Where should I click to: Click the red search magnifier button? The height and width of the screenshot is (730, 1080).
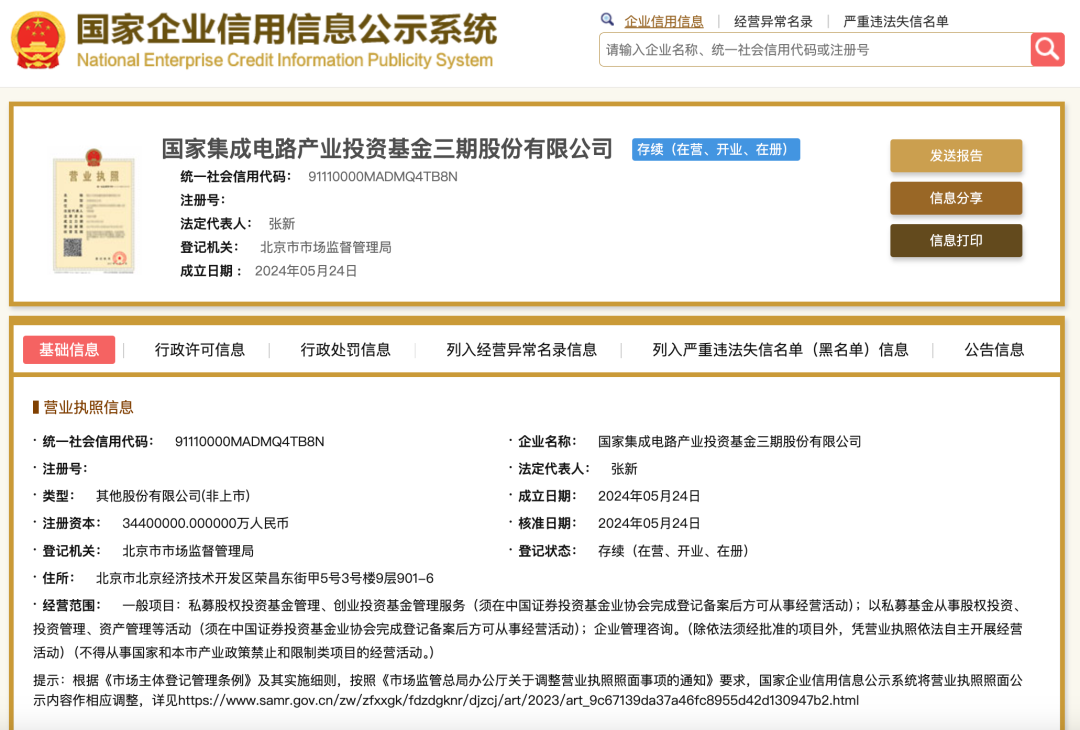click(x=1046, y=49)
